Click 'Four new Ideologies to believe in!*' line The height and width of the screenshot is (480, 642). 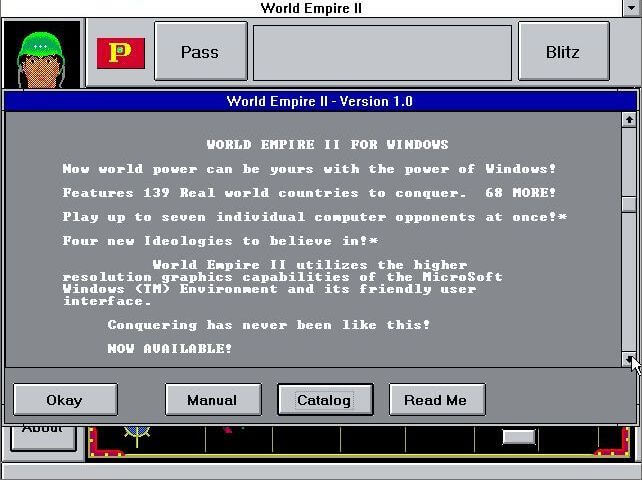pyautogui.click(x=220, y=241)
